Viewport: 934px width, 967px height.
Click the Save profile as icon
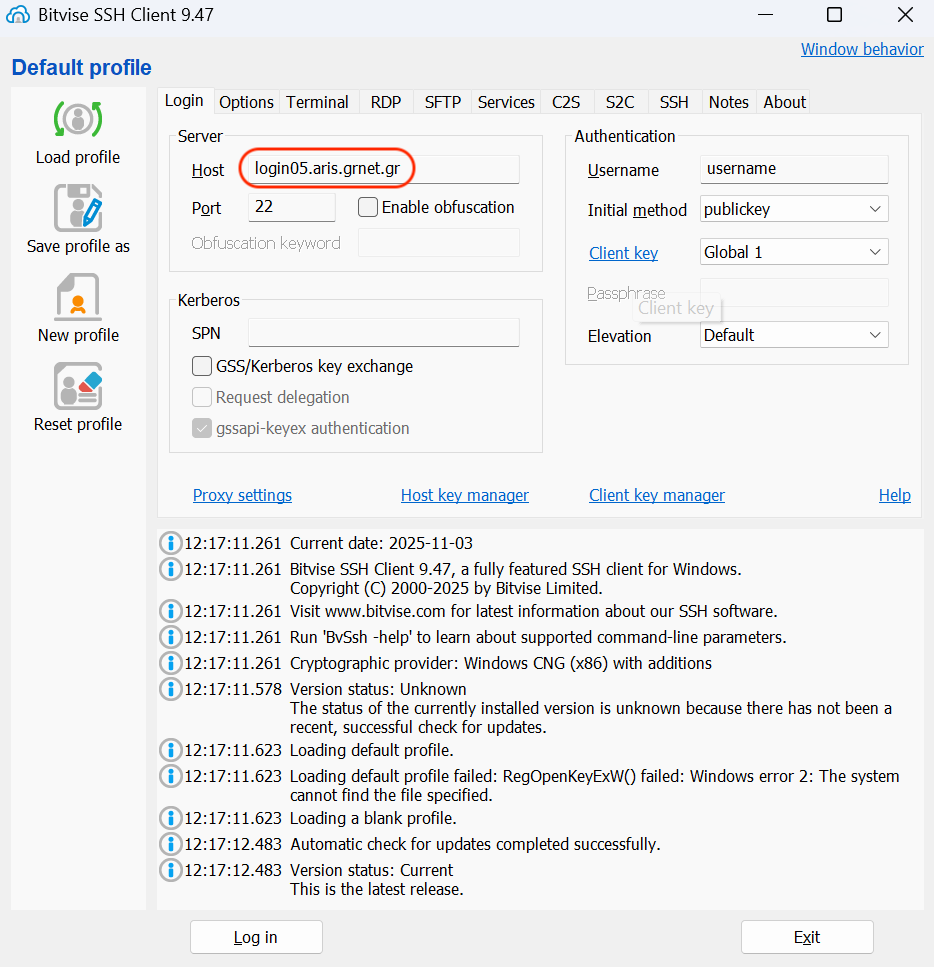[x=78, y=208]
